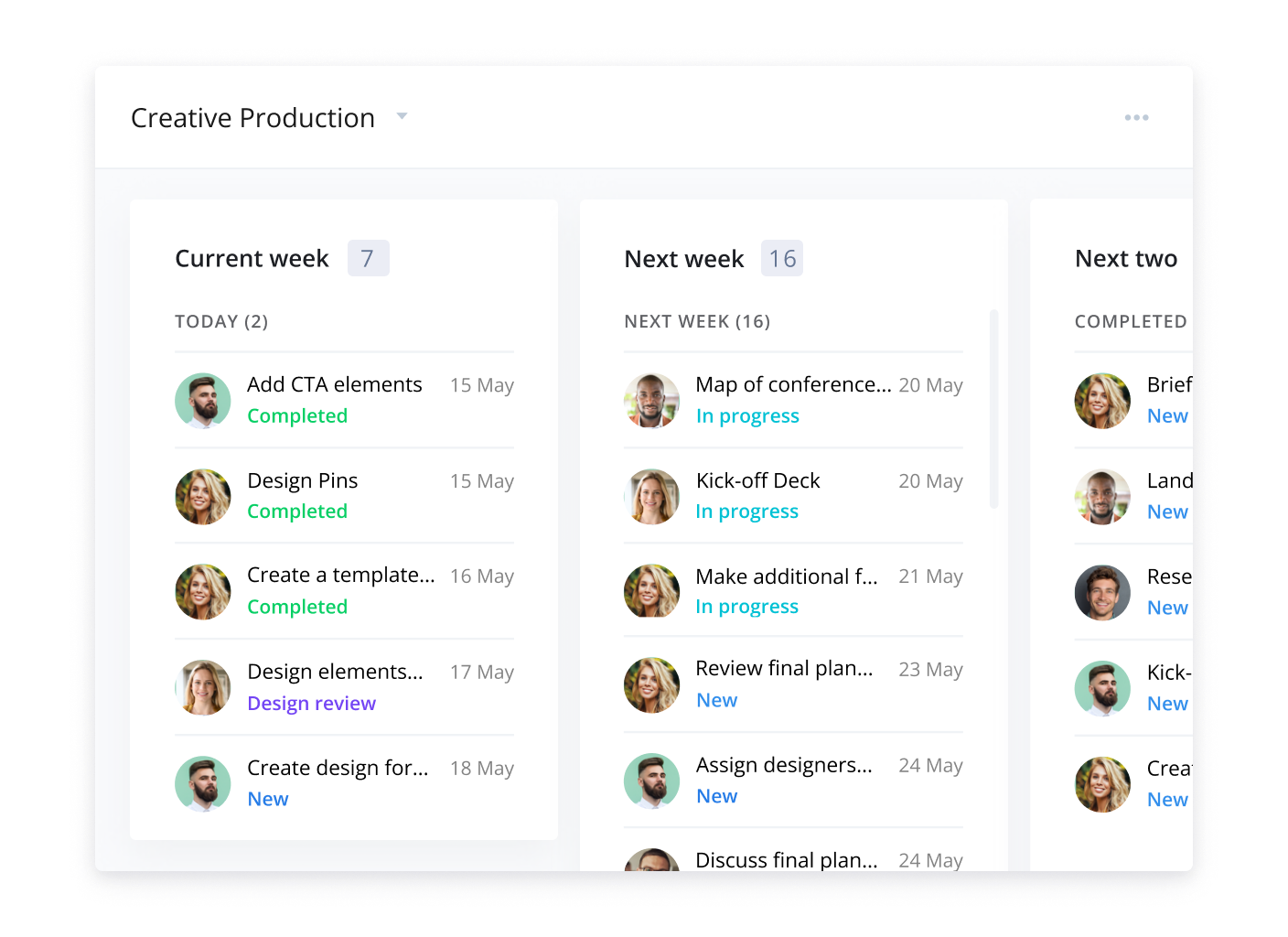Click avatar on Kick-off Deck task

tap(651, 497)
